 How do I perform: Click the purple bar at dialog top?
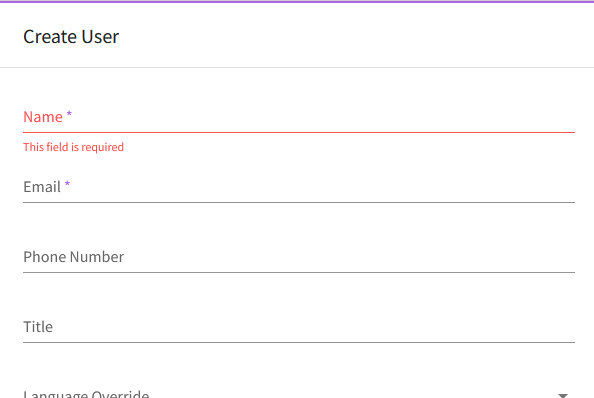point(297,2)
